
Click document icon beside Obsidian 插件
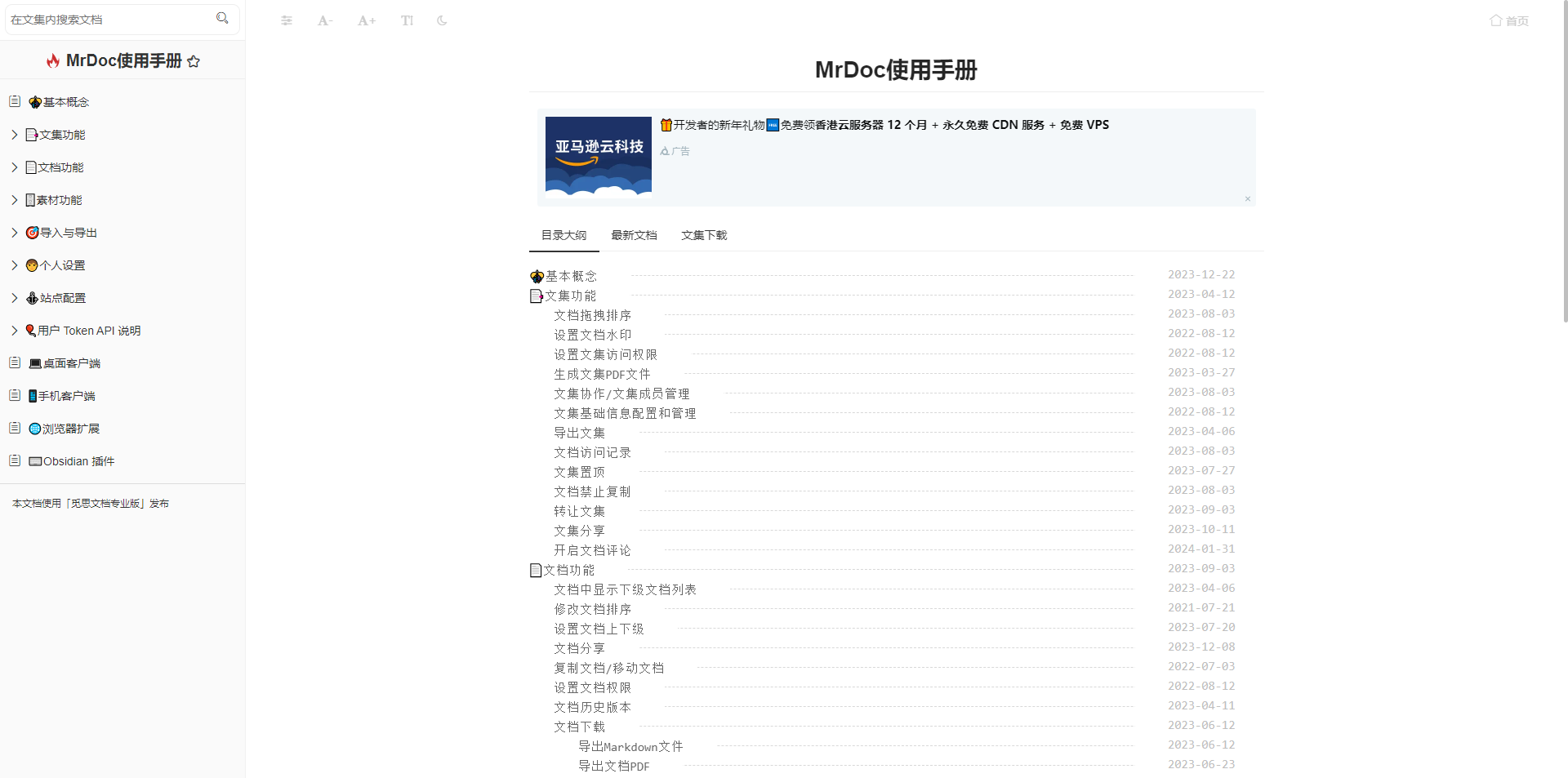(15, 460)
